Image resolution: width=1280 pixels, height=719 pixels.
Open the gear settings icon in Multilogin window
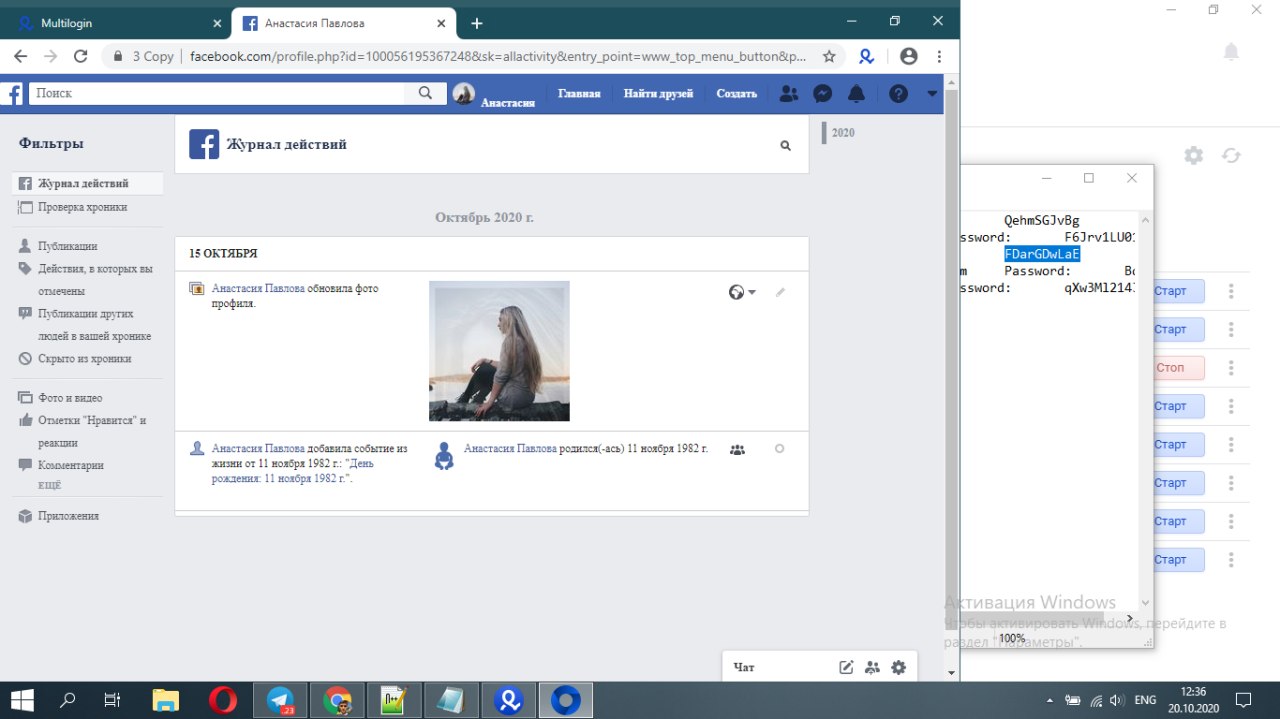(1194, 156)
